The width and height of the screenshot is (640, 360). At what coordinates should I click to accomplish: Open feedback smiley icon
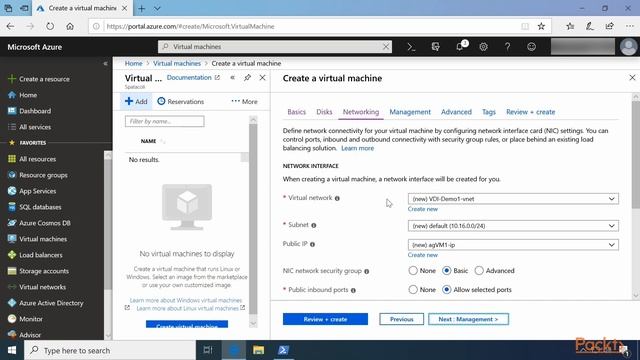(531, 47)
